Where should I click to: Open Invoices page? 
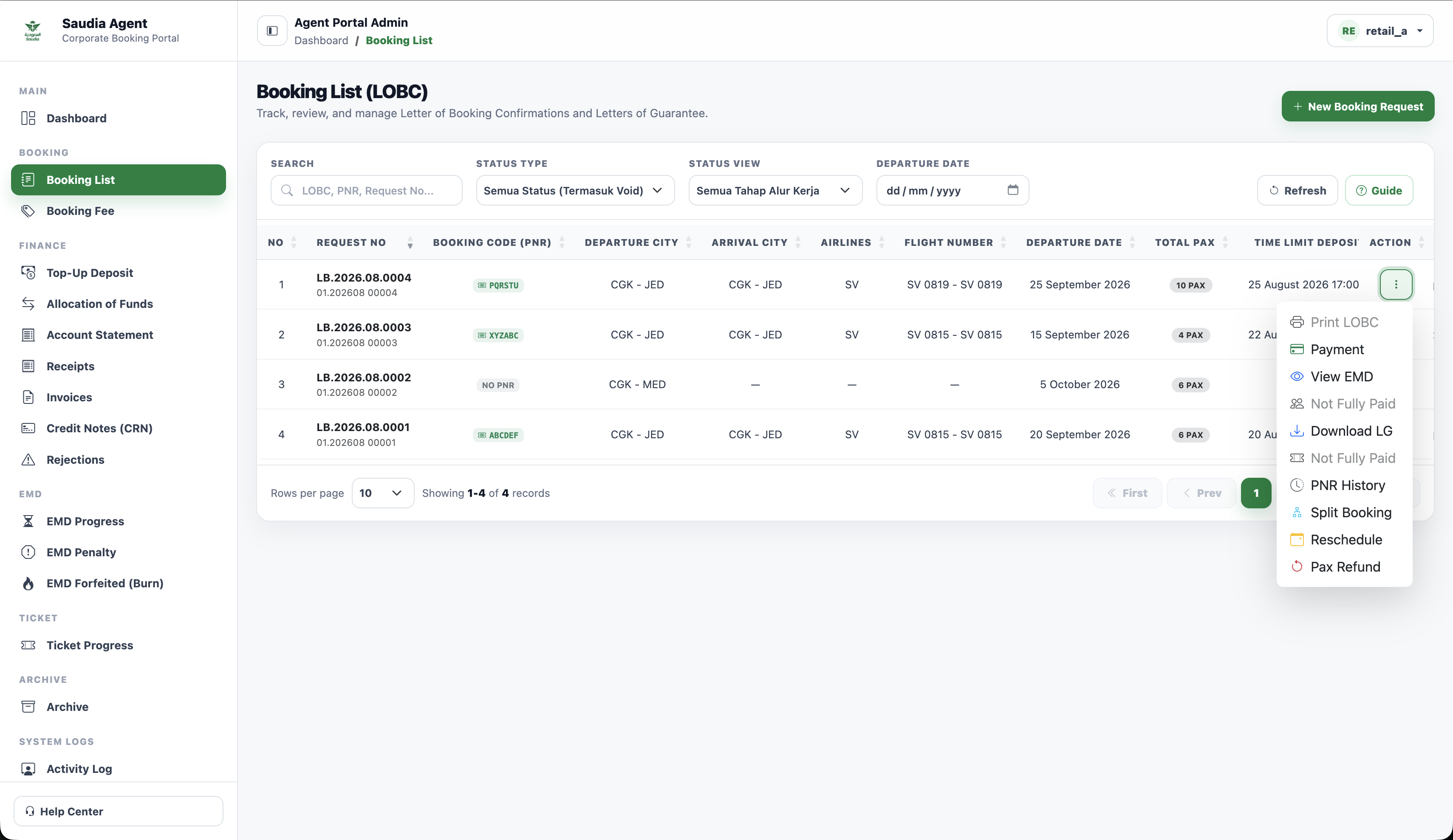(x=118, y=397)
